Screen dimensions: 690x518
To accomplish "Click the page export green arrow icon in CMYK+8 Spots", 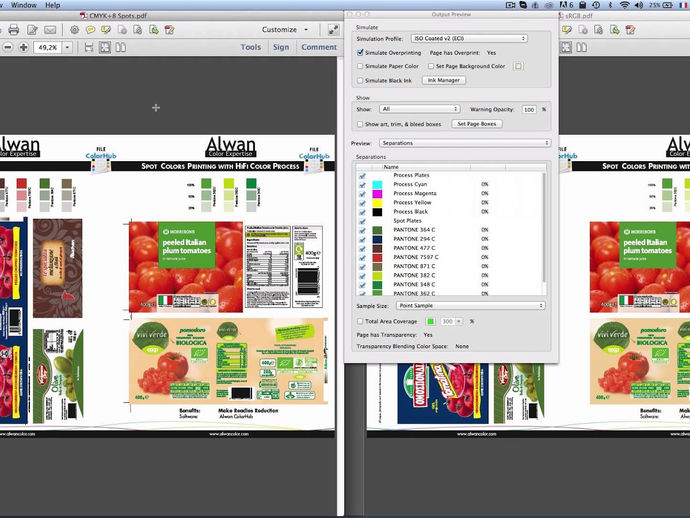I will [154, 29].
